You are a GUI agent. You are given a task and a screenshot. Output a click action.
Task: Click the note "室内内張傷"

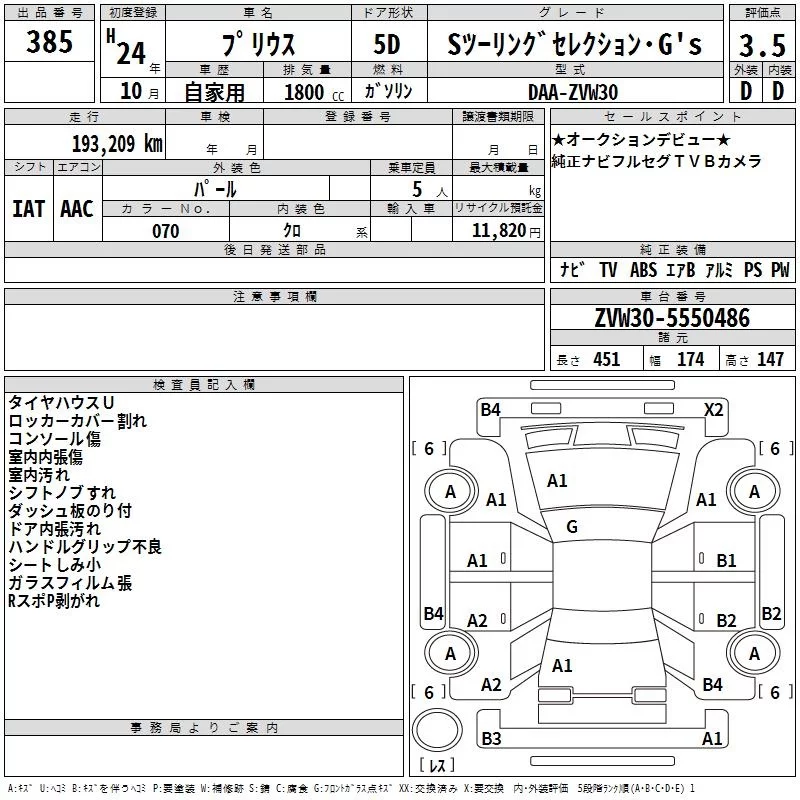tap(45, 457)
